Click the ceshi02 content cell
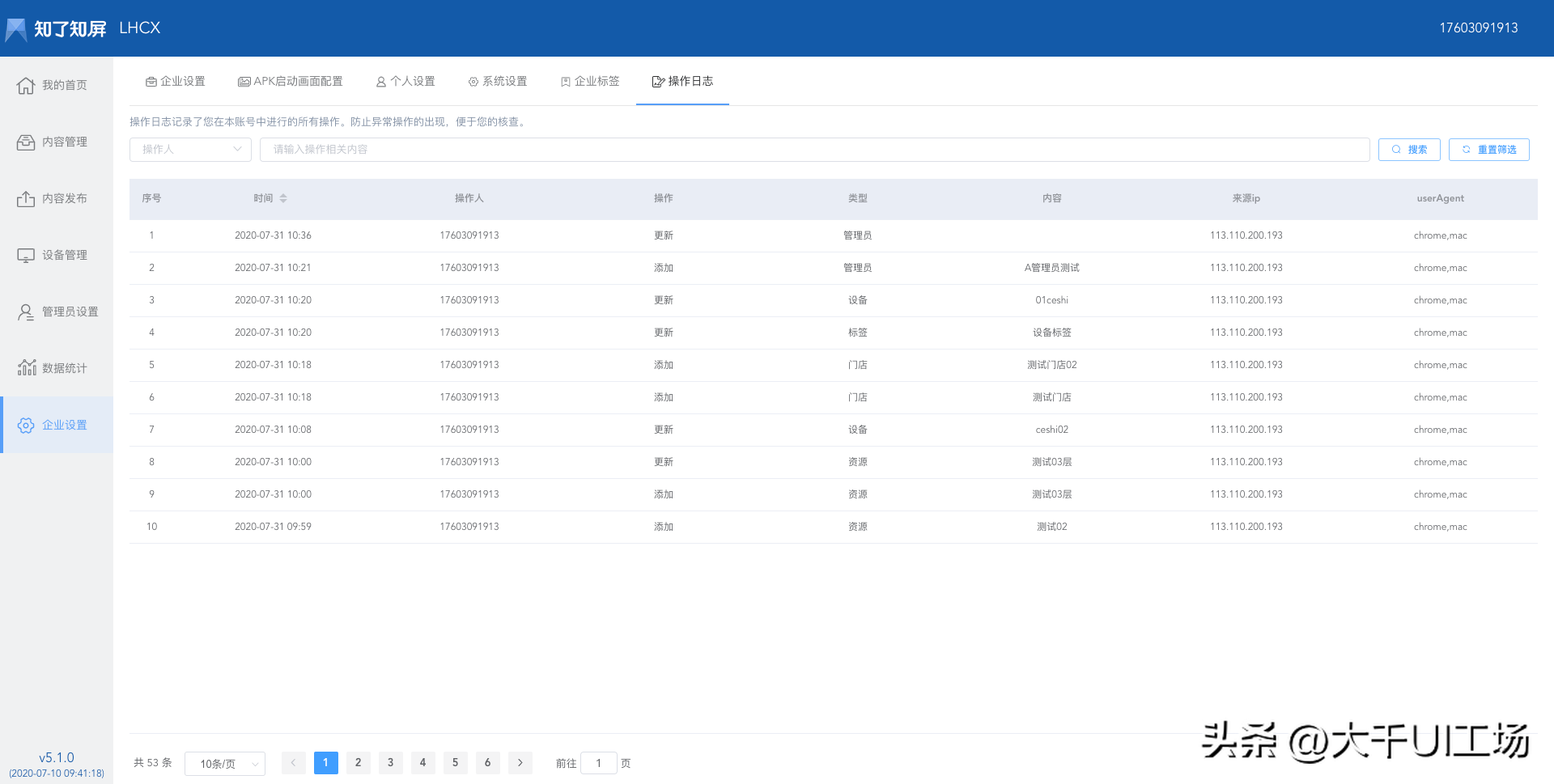Viewport: 1554px width, 784px height. pos(1051,430)
